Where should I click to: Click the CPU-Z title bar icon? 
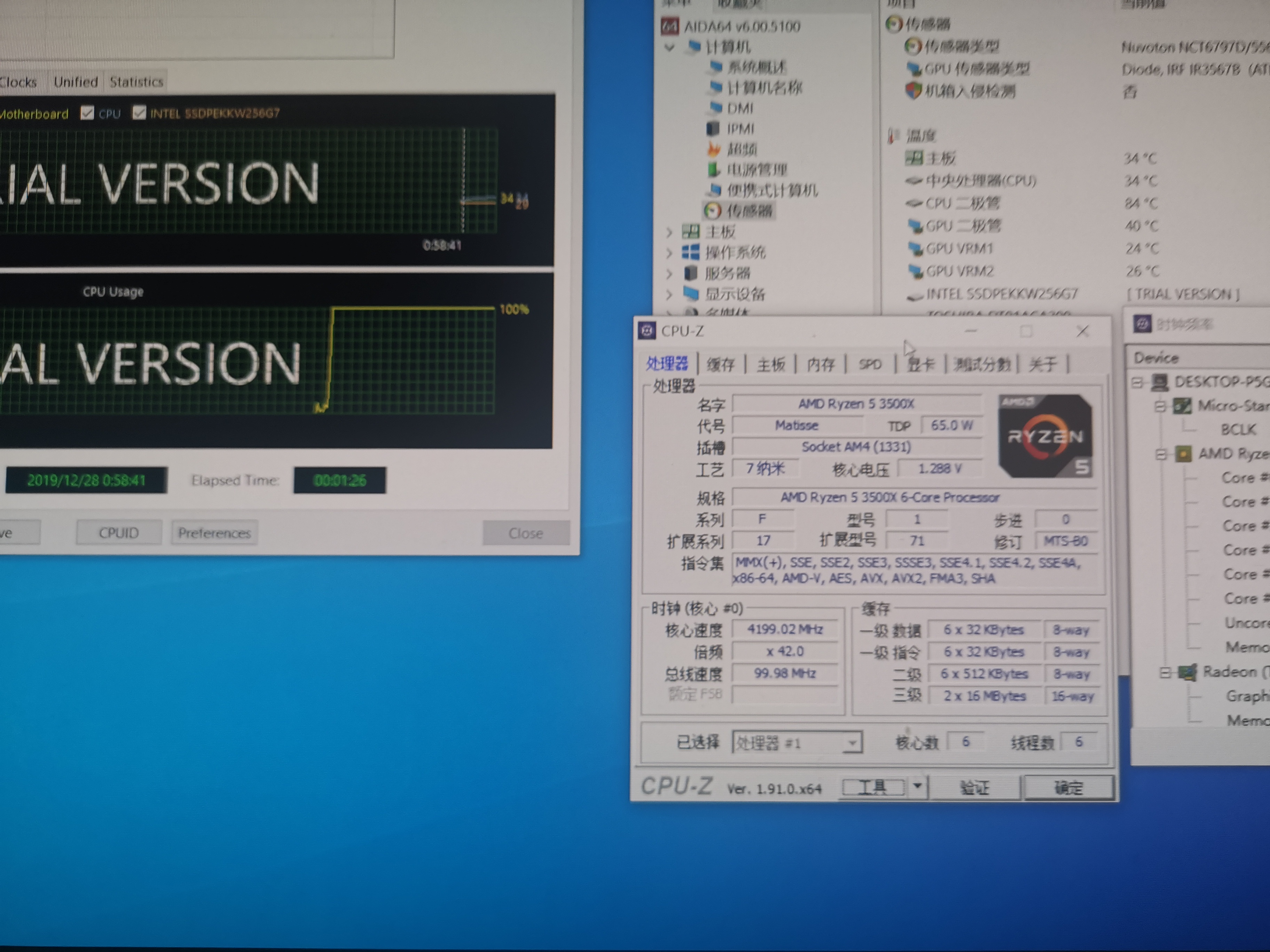647,331
